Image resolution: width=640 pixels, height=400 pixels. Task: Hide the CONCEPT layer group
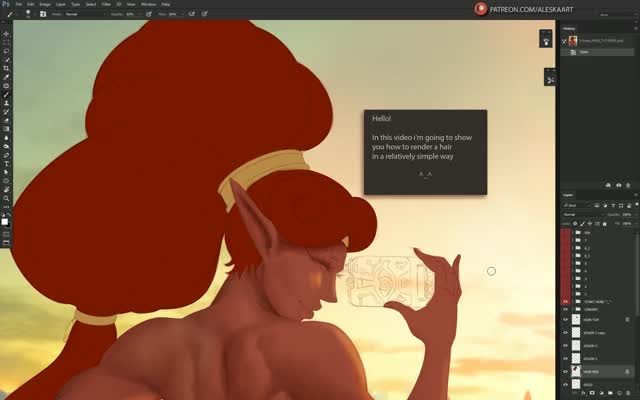565,309
